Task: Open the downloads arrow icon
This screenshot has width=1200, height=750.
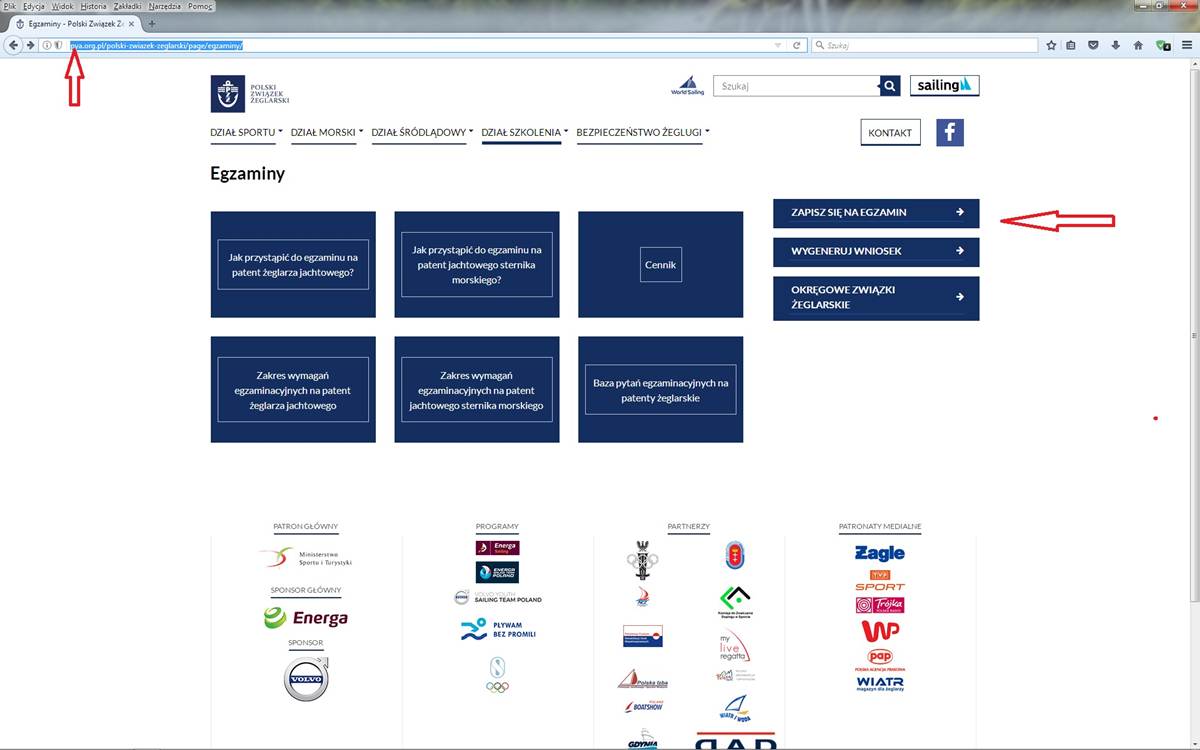Action: pyautogui.click(x=1116, y=45)
